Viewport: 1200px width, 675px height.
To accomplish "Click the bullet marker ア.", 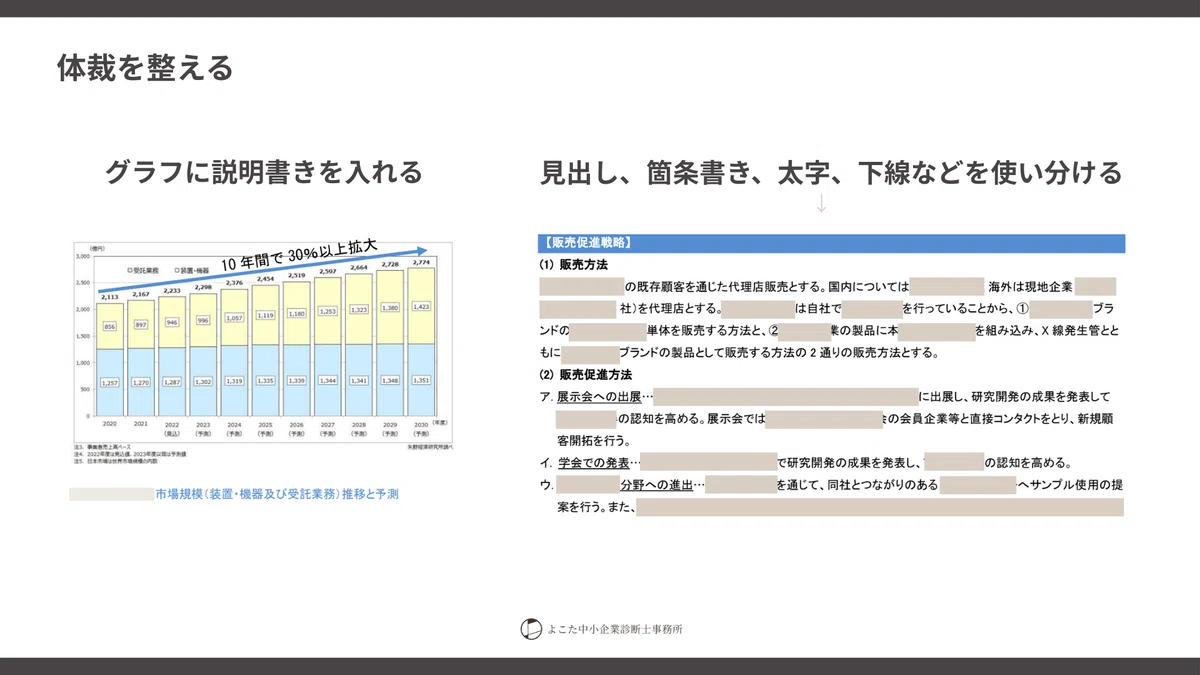I will coord(545,397).
